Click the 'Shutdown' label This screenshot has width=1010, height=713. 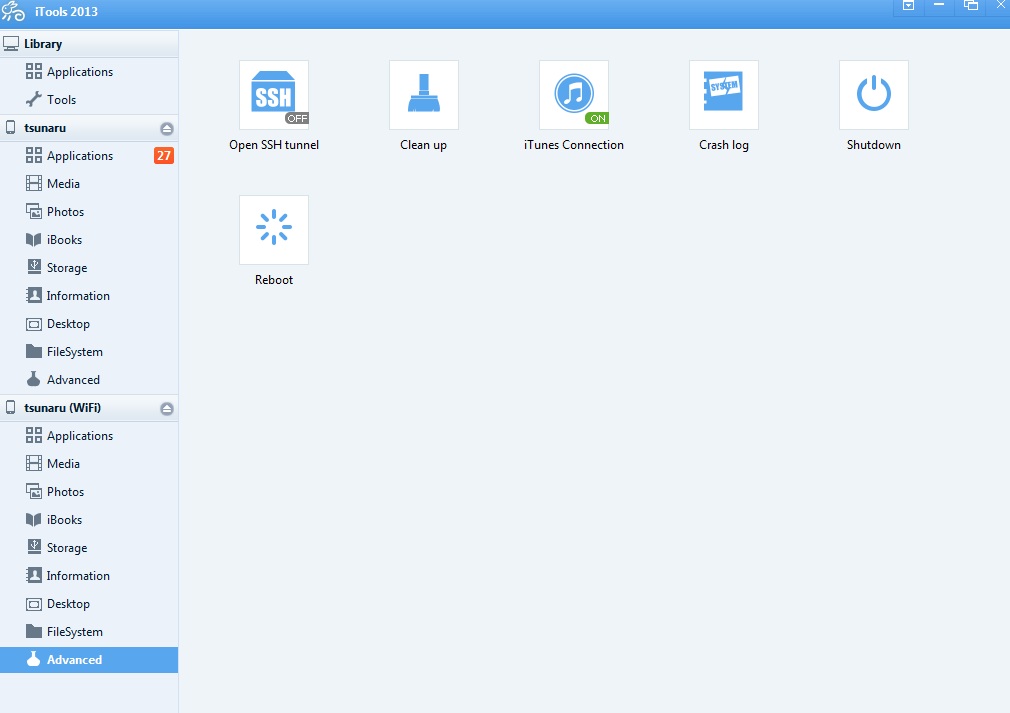pyautogui.click(x=874, y=145)
